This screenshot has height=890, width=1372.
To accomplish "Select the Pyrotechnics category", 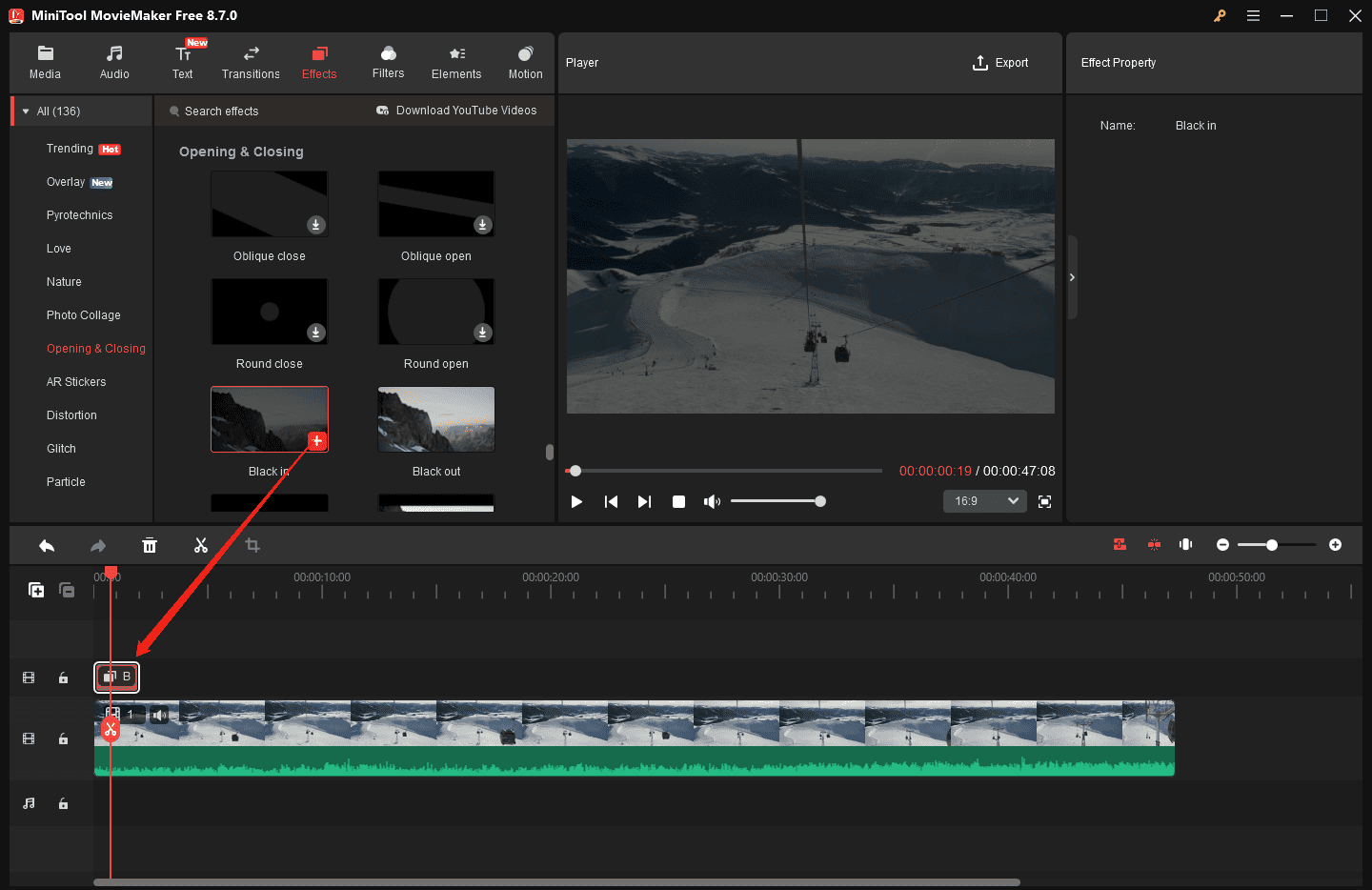I will 79,215.
